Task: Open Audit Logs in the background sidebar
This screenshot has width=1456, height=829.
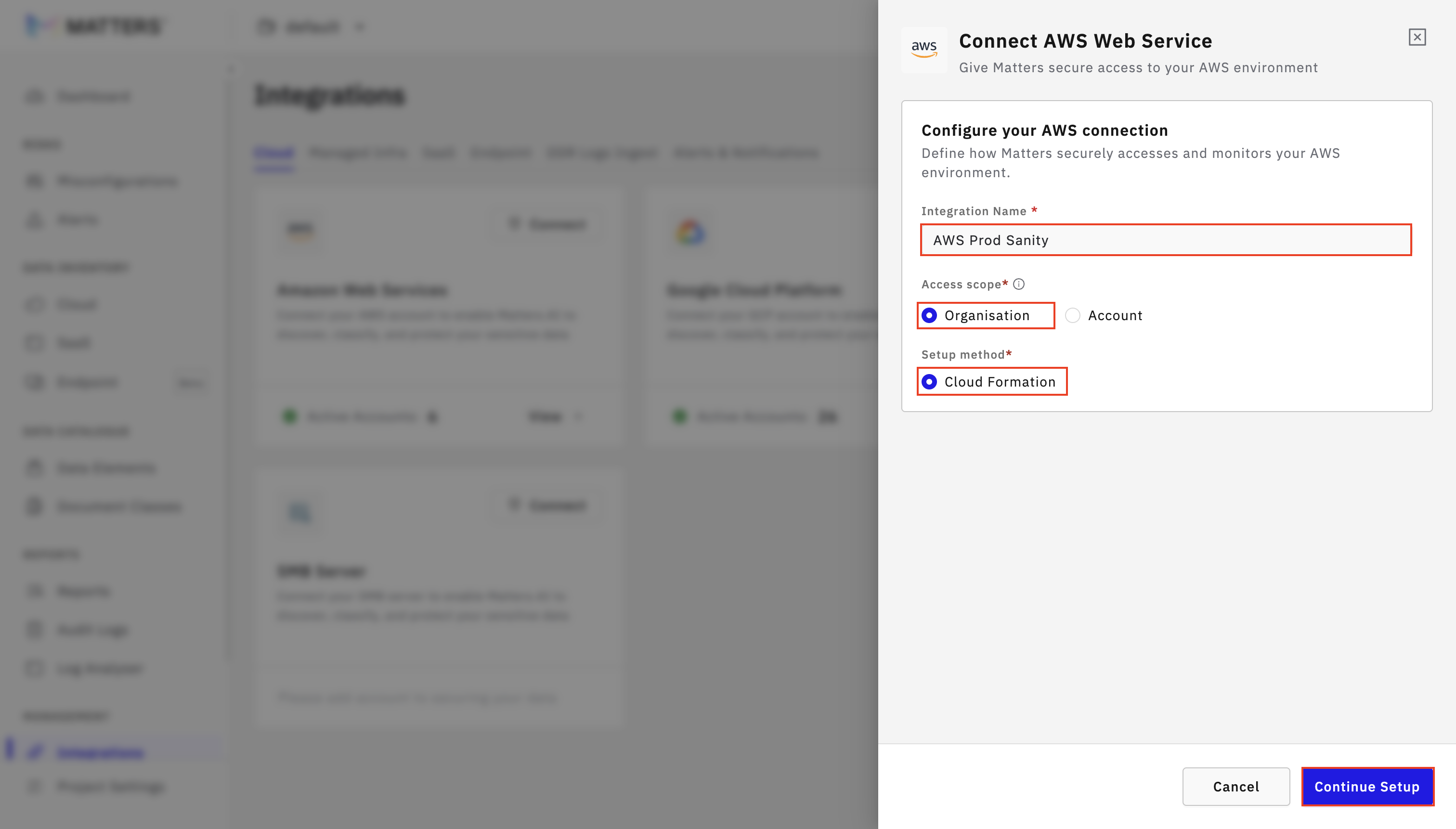Action: (x=78, y=630)
